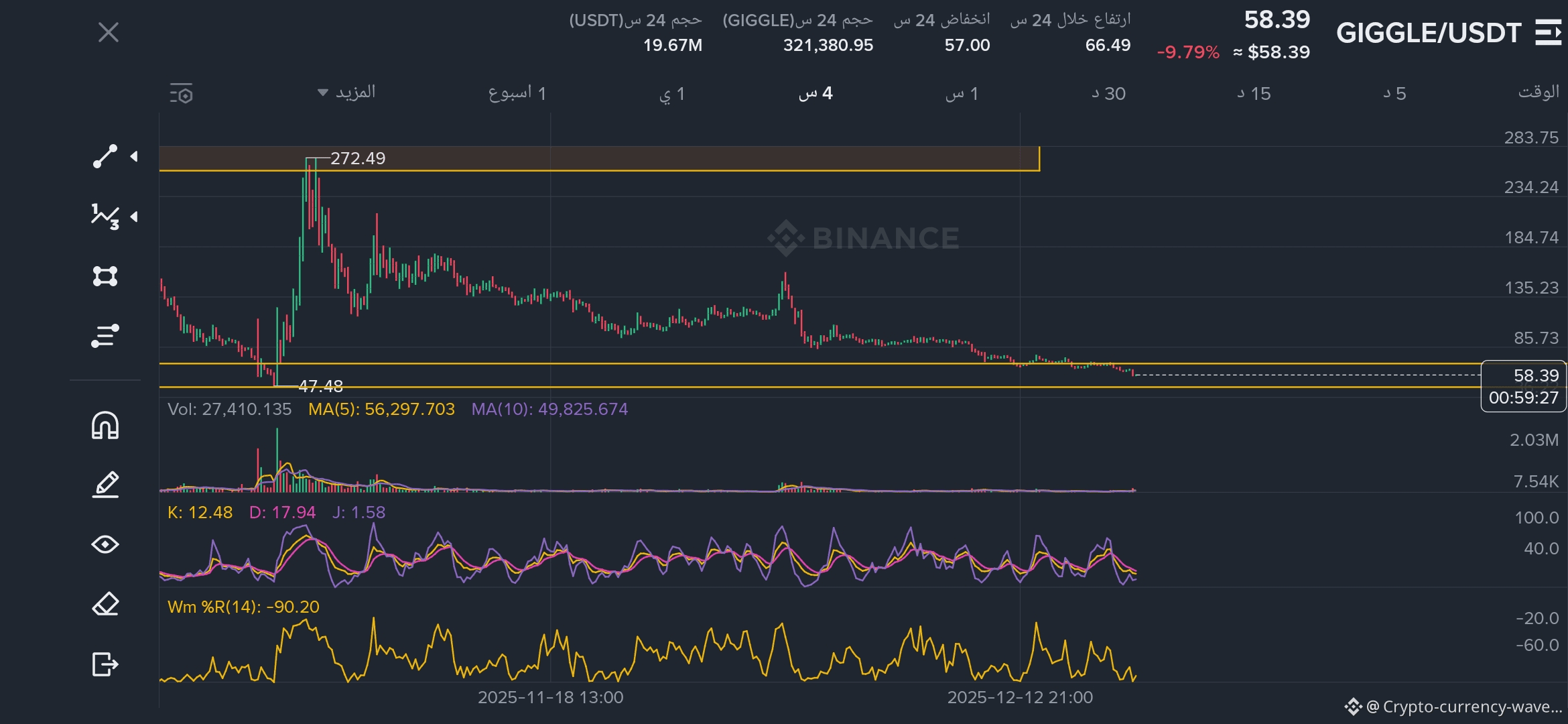Toggle the magnet snap mode
Viewport: 1568px width, 724px height.
click(105, 426)
